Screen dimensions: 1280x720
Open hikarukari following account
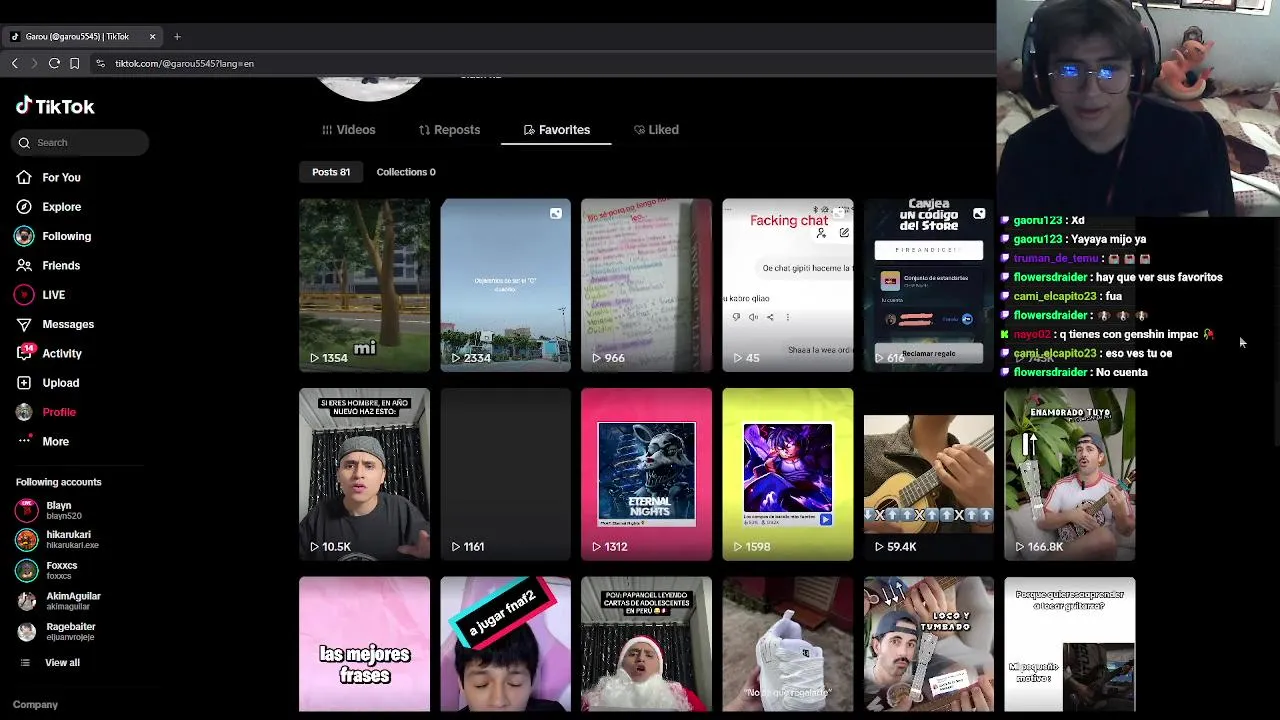coord(57,540)
